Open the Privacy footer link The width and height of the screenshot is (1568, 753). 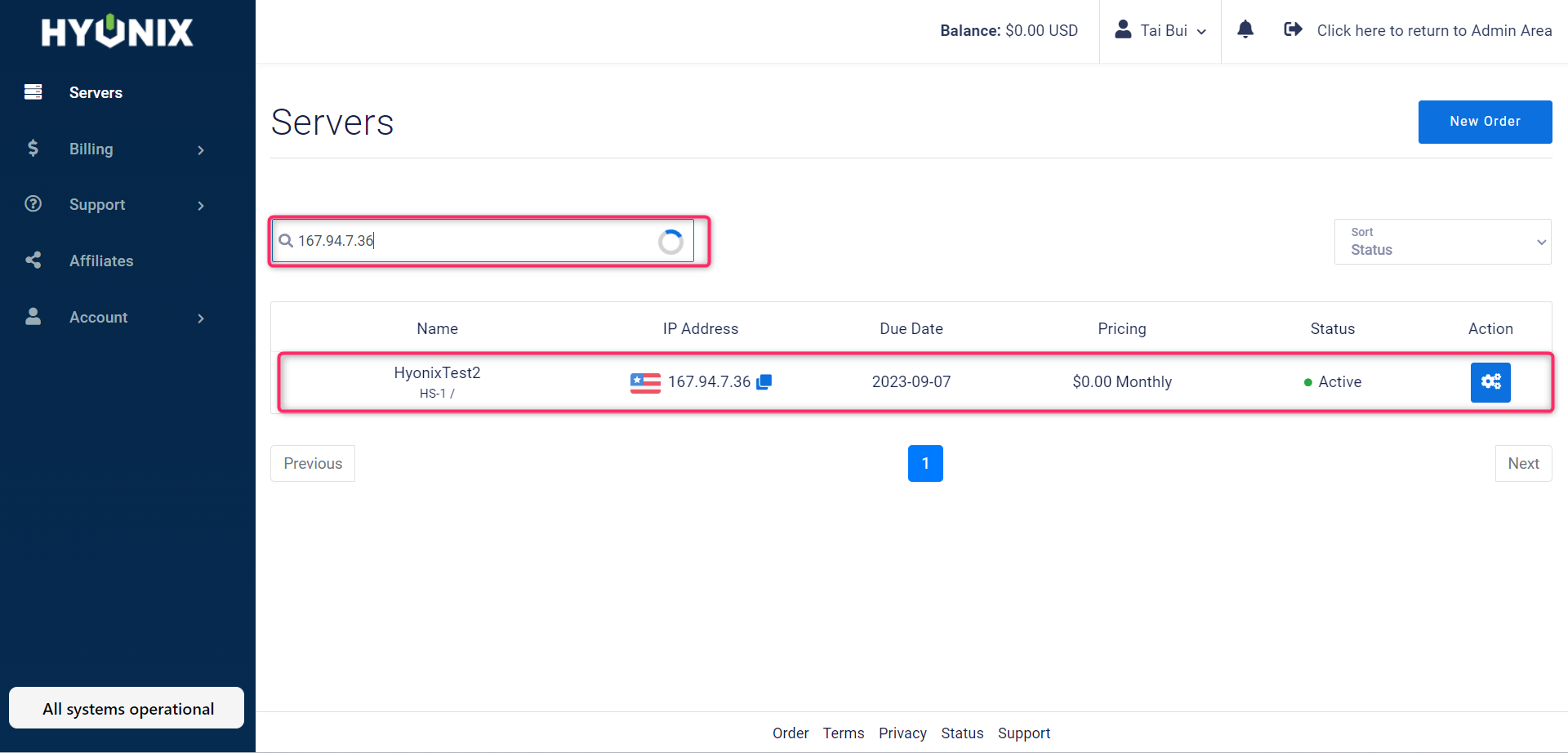click(x=902, y=733)
